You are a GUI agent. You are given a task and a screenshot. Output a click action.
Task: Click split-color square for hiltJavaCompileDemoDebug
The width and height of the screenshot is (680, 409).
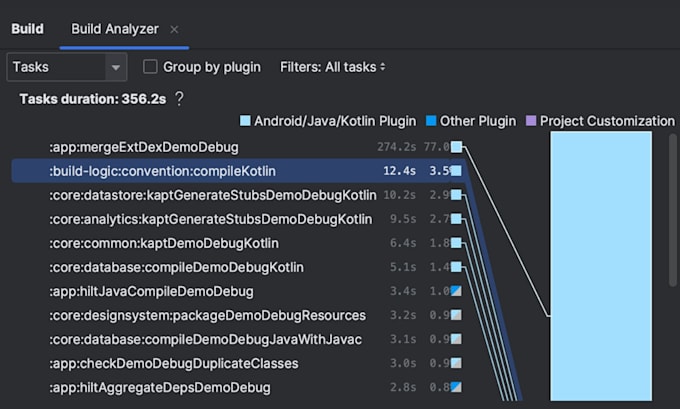pos(456,291)
